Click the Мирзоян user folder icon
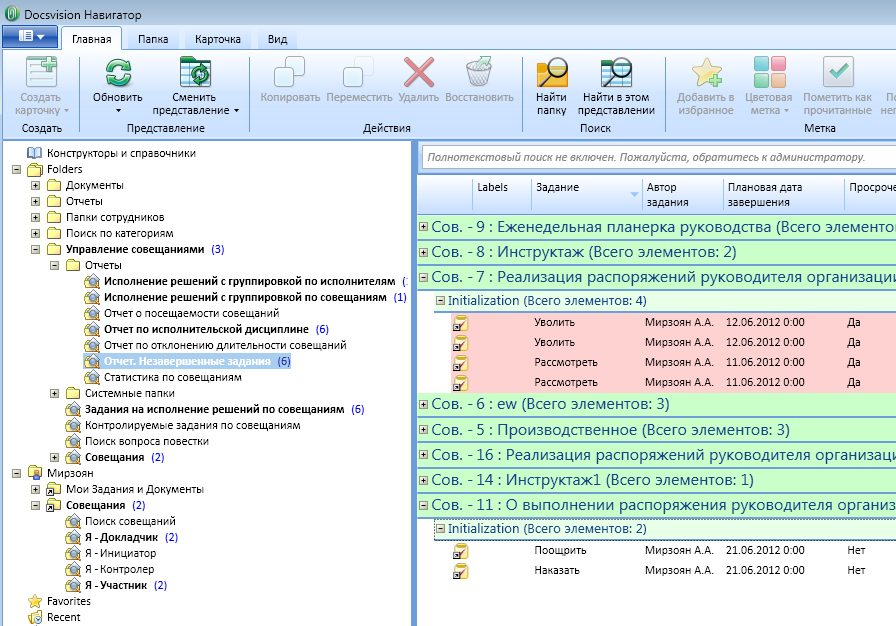Viewport: 896px width, 626px height. pyautogui.click(x=35, y=473)
